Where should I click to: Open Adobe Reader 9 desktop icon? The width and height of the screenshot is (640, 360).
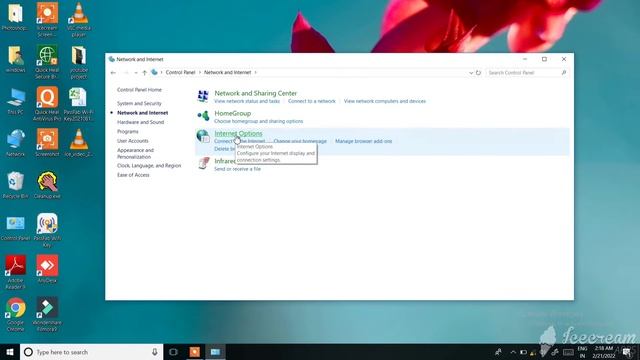tap(16, 272)
